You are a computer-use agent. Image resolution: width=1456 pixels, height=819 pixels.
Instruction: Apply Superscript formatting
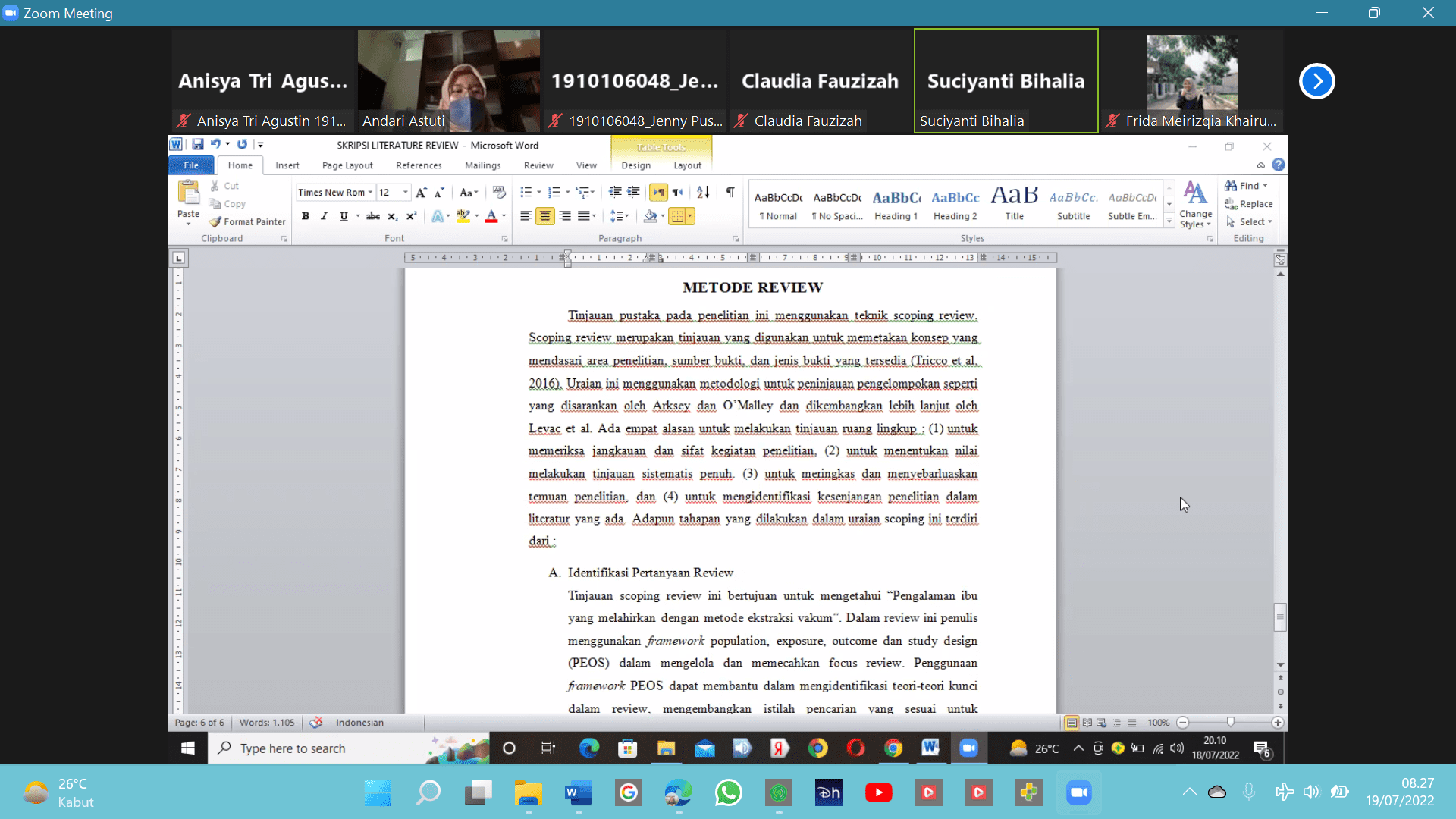pos(412,216)
